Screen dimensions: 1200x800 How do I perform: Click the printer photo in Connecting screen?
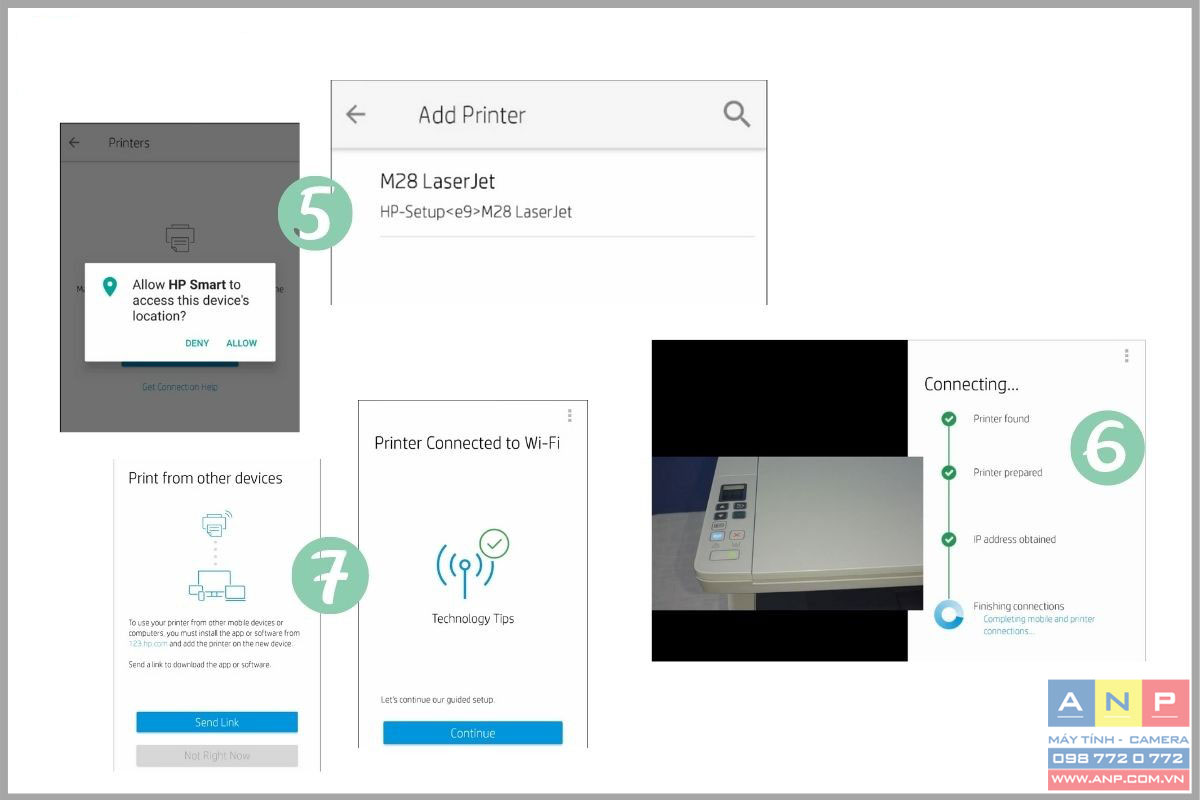[x=787, y=533]
